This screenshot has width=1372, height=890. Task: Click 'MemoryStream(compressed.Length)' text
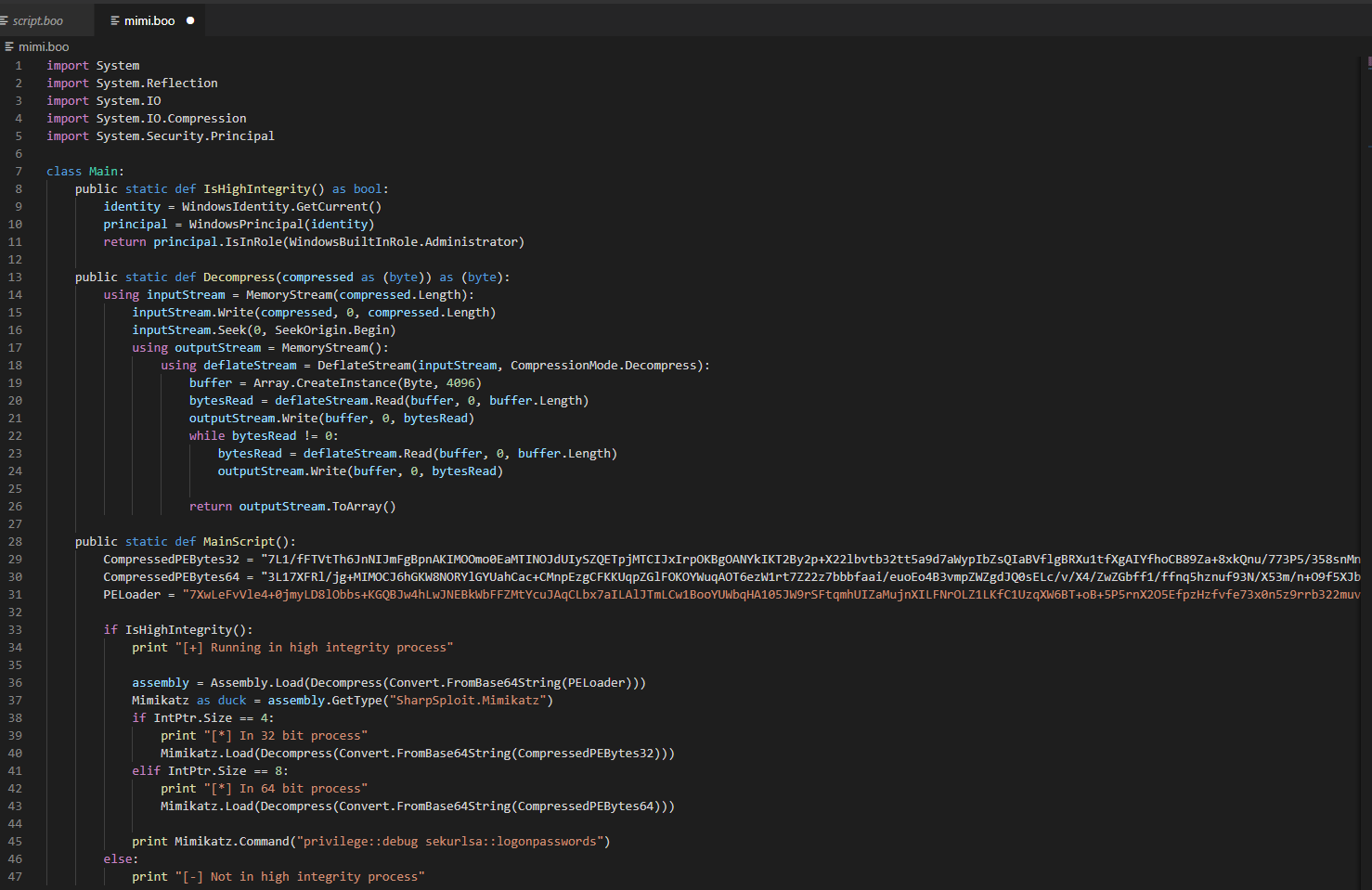(x=356, y=295)
